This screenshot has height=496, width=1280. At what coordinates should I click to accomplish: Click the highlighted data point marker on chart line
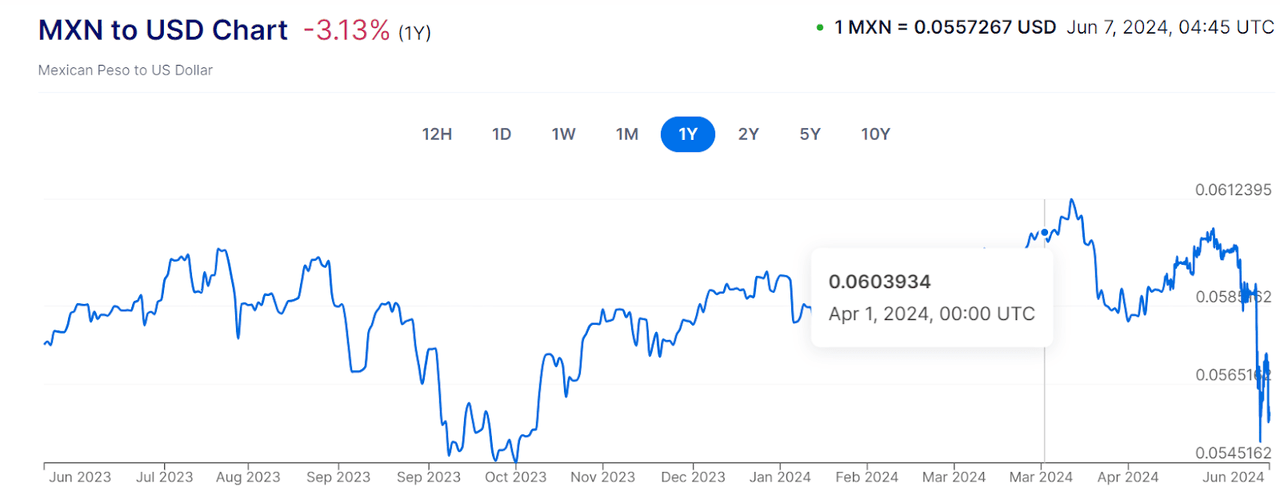tap(1045, 233)
